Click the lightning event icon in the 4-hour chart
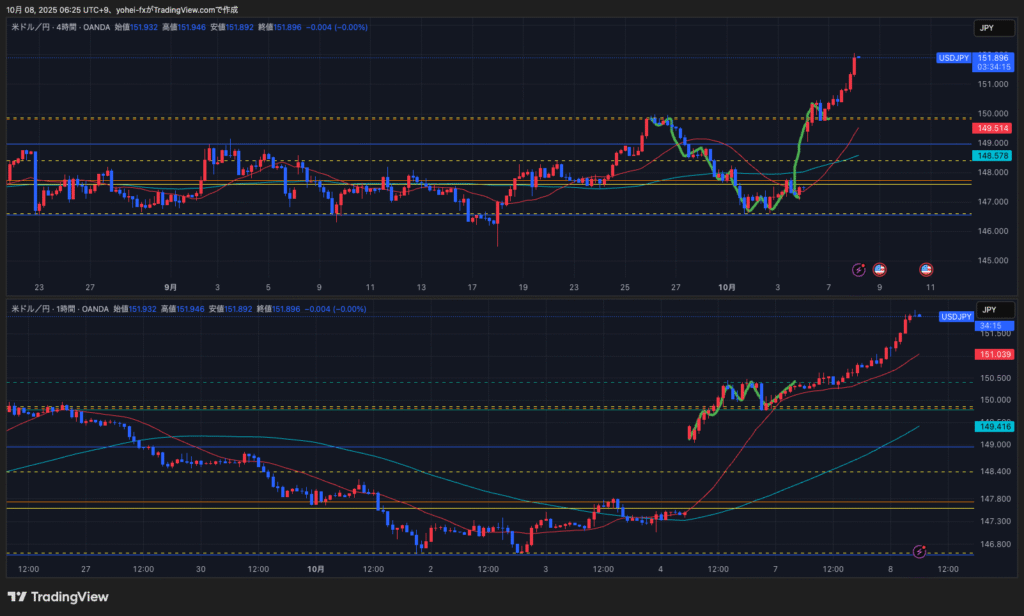Viewport: 1024px width, 616px height. click(x=859, y=269)
